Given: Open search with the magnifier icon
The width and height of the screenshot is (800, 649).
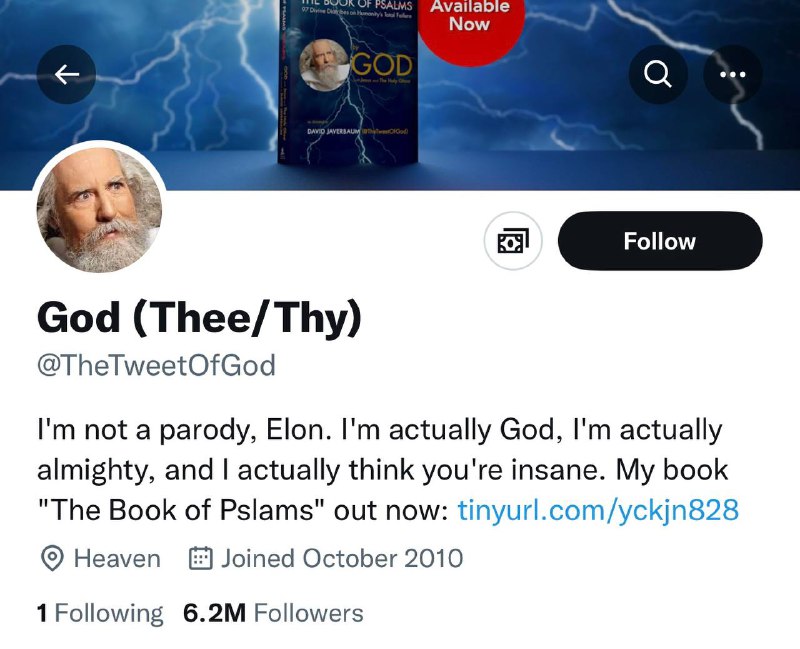Looking at the screenshot, I should pyautogui.click(x=658, y=75).
